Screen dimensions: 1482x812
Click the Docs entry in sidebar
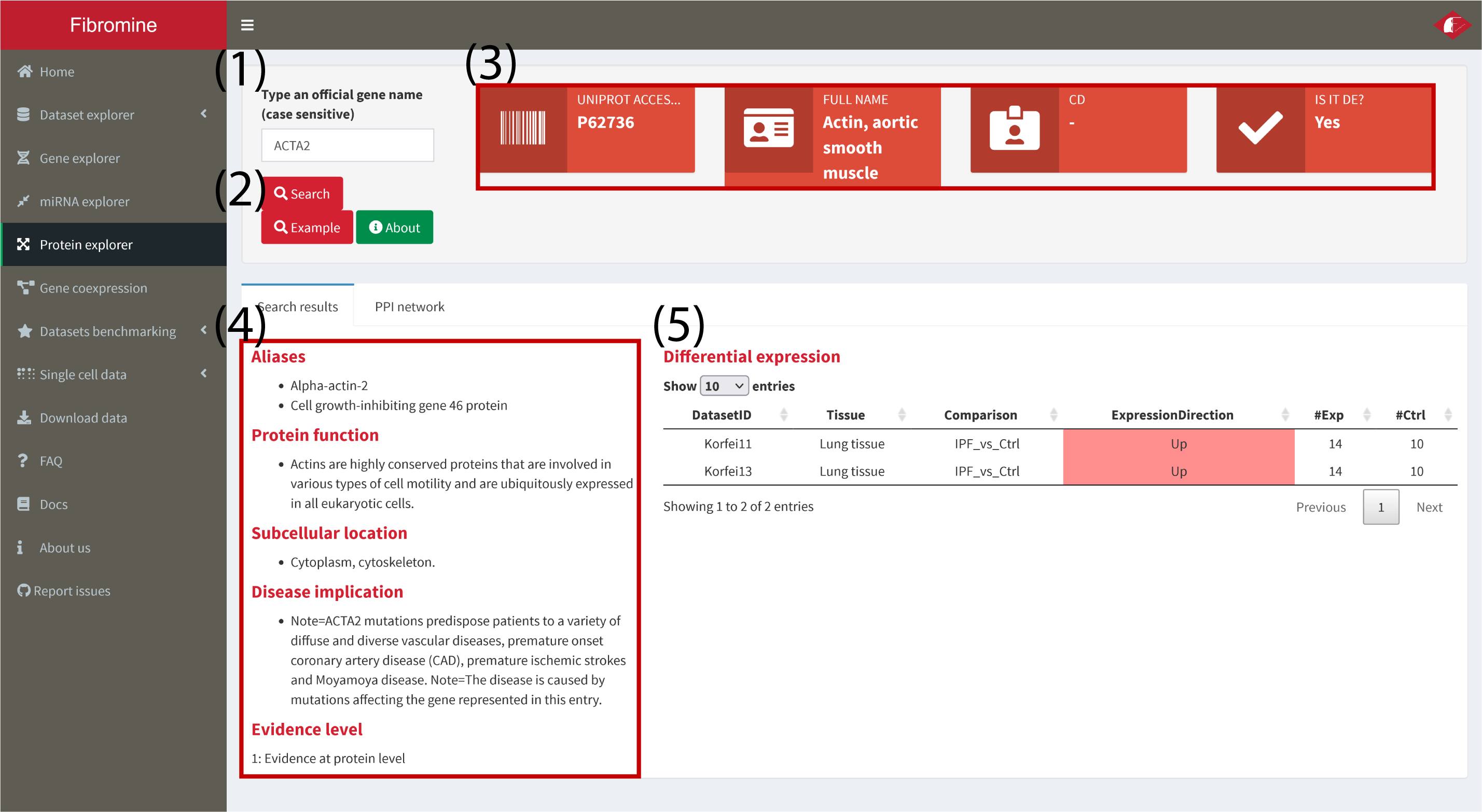pyautogui.click(x=113, y=504)
